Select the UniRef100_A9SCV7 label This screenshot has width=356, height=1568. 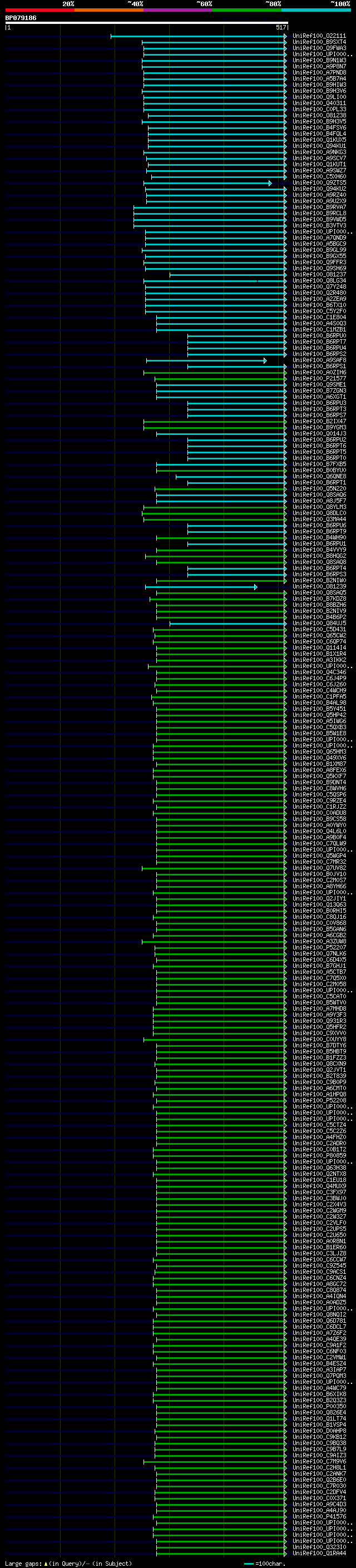319,159
